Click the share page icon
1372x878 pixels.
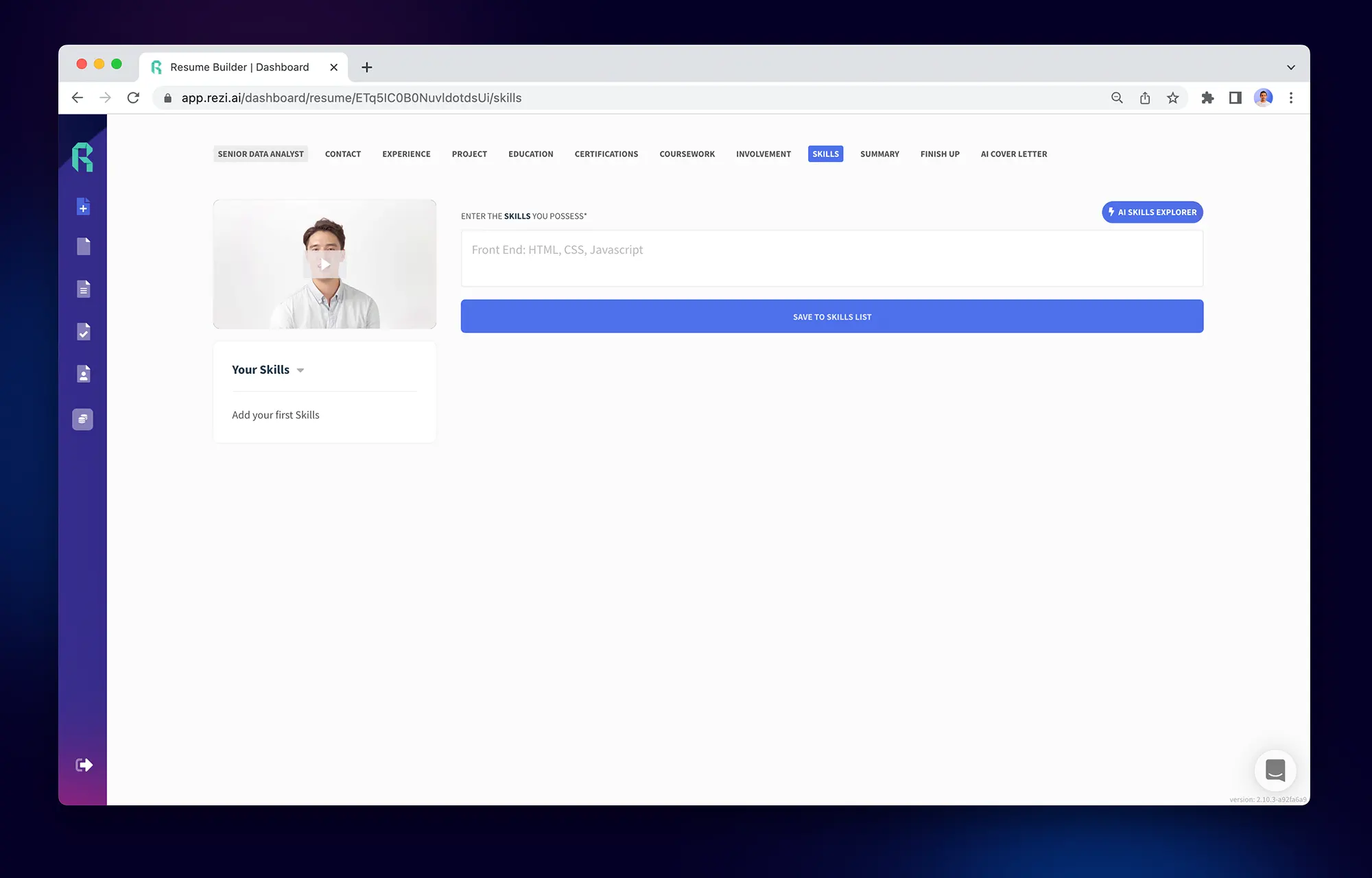coord(1145,98)
